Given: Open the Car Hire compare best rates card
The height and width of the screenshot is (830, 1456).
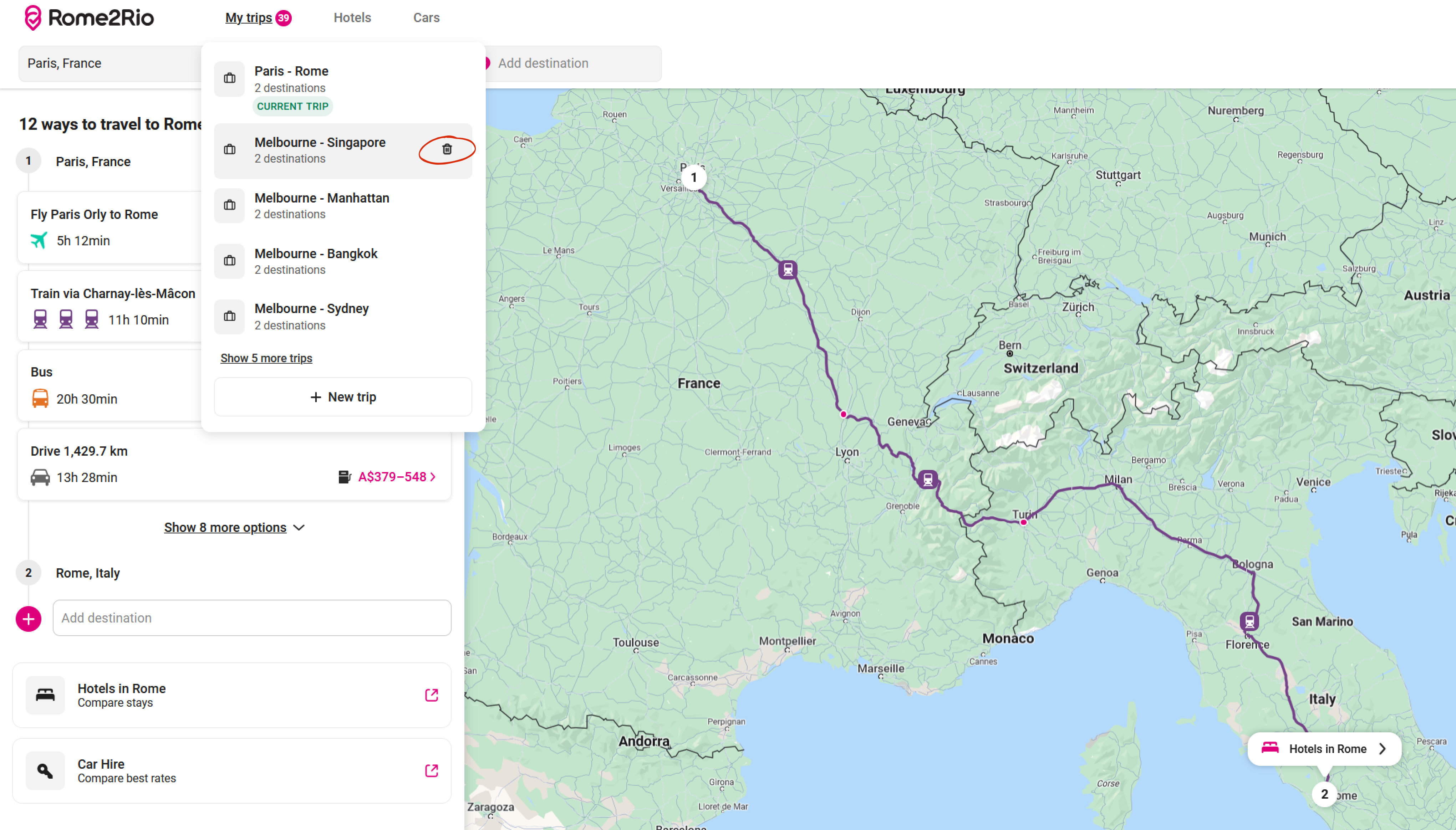Looking at the screenshot, I should [x=232, y=771].
